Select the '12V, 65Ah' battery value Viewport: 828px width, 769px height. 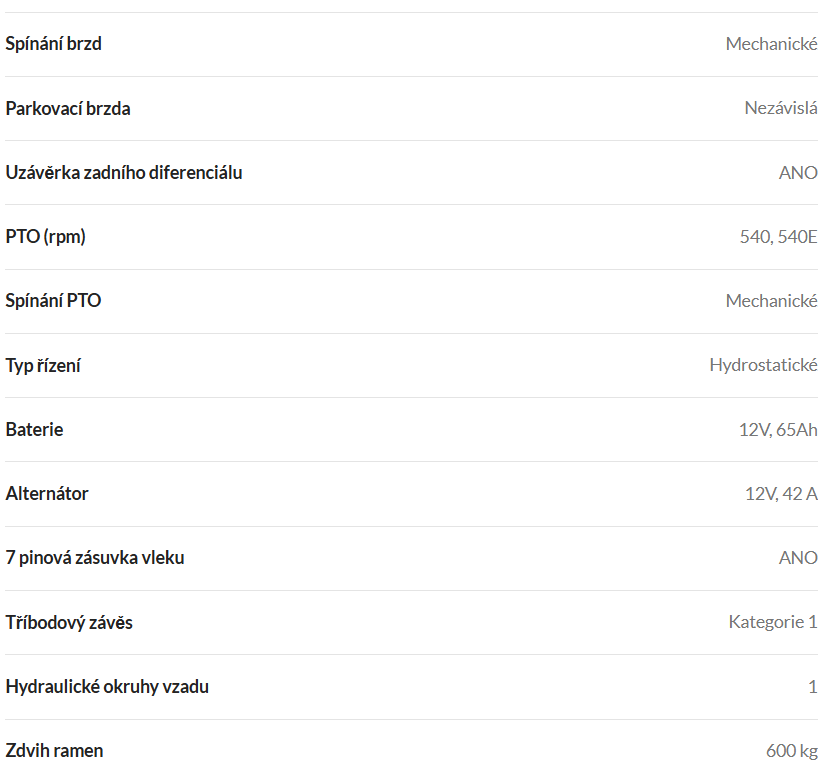(x=778, y=429)
